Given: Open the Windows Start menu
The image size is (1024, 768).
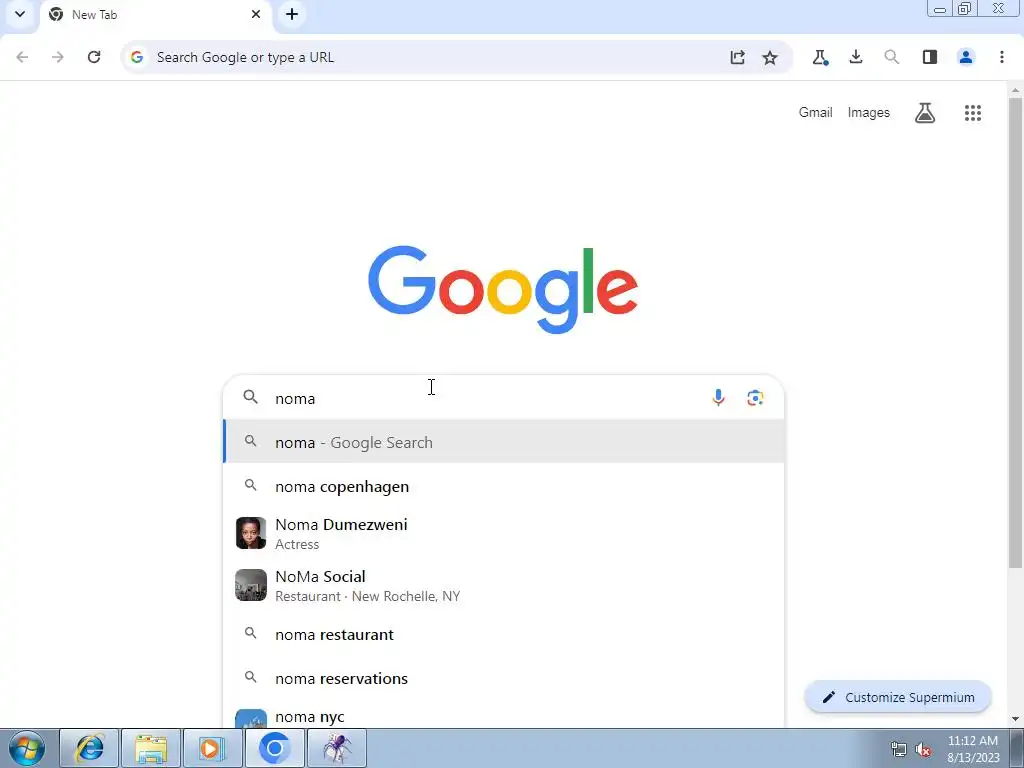Looking at the screenshot, I should pyautogui.click(x=27, y=748).
